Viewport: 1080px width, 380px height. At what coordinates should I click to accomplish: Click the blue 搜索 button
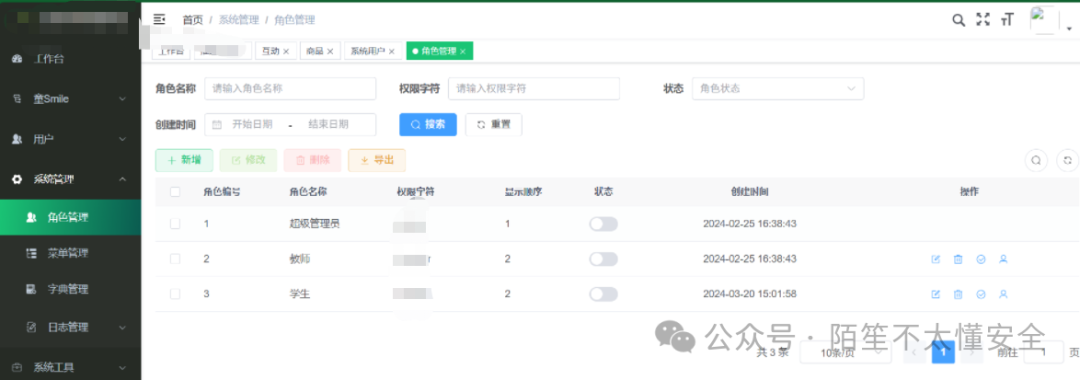pos(428,125)
